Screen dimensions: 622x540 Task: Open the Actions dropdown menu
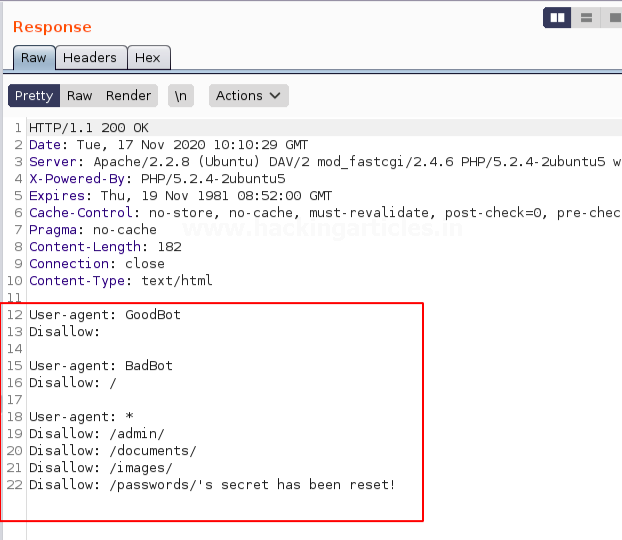(x=249, y=96)
